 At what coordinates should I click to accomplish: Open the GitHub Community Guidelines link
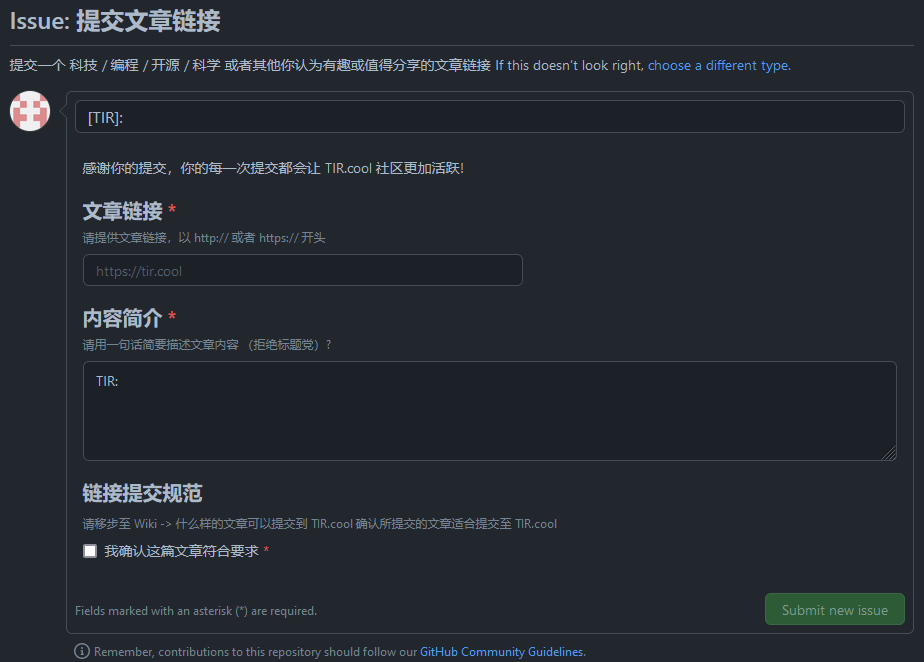coord(502,652)
